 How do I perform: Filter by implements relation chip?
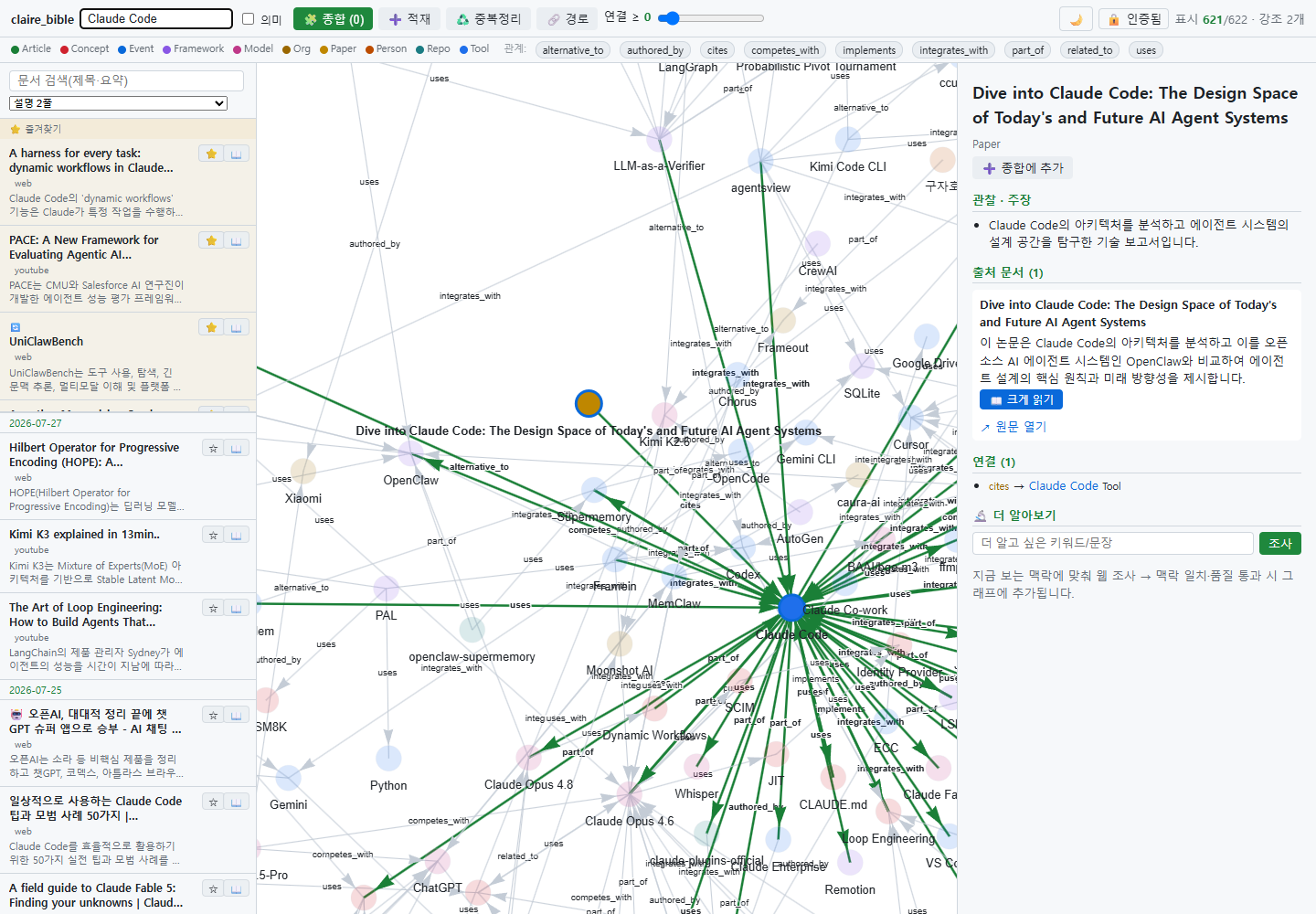tap(869, 50)
